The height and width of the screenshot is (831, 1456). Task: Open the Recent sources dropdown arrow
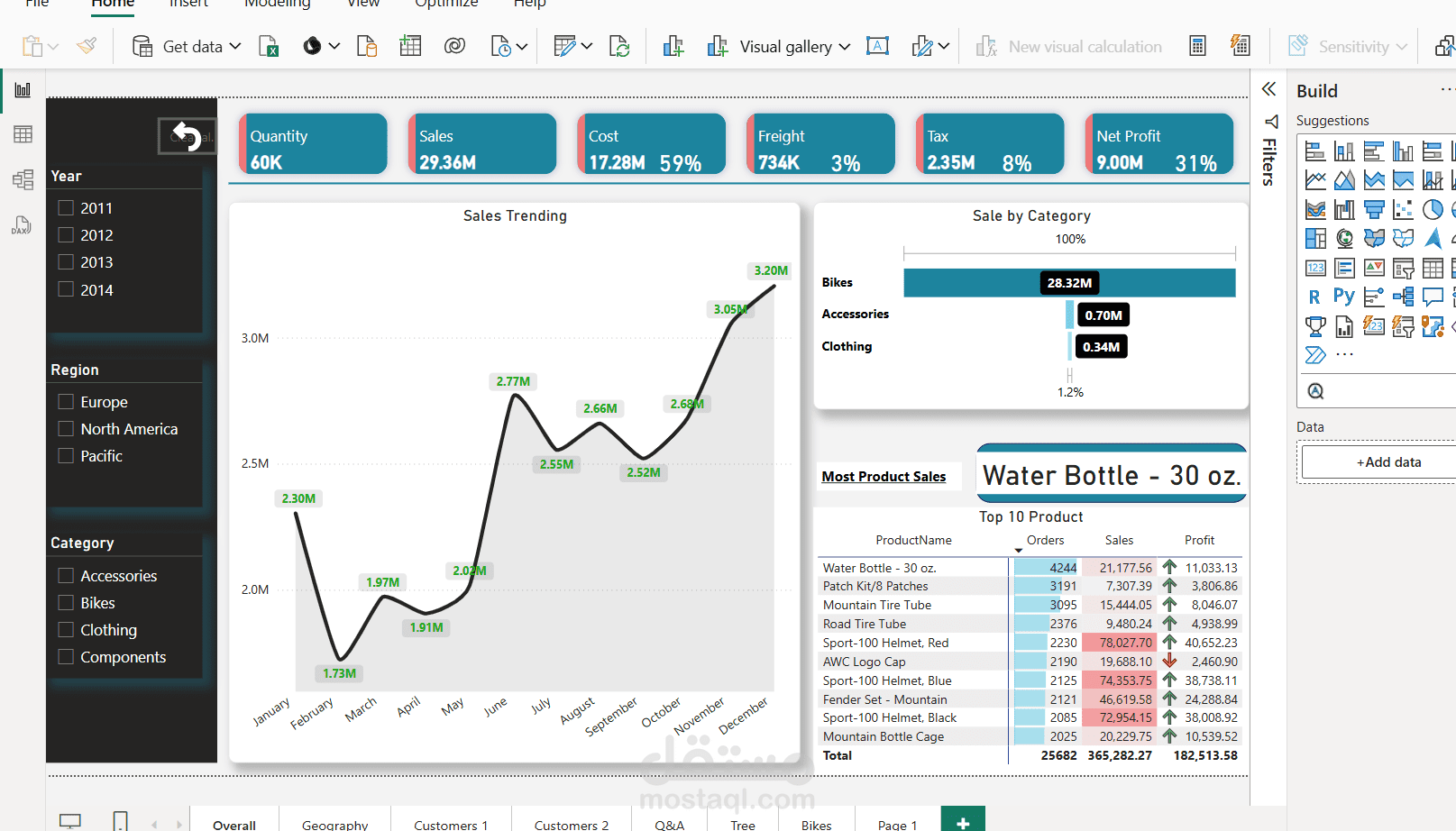[x=522, y=46]
